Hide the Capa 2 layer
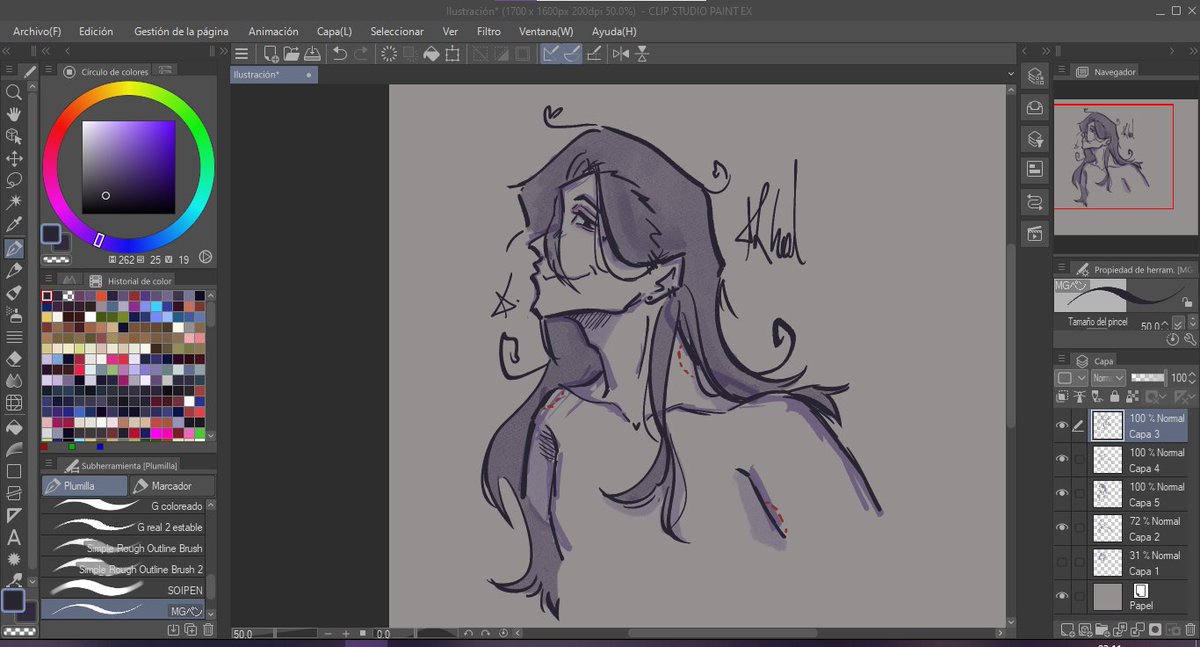The height and width of the screenshot is (647, 1200). click(1062, 528)
